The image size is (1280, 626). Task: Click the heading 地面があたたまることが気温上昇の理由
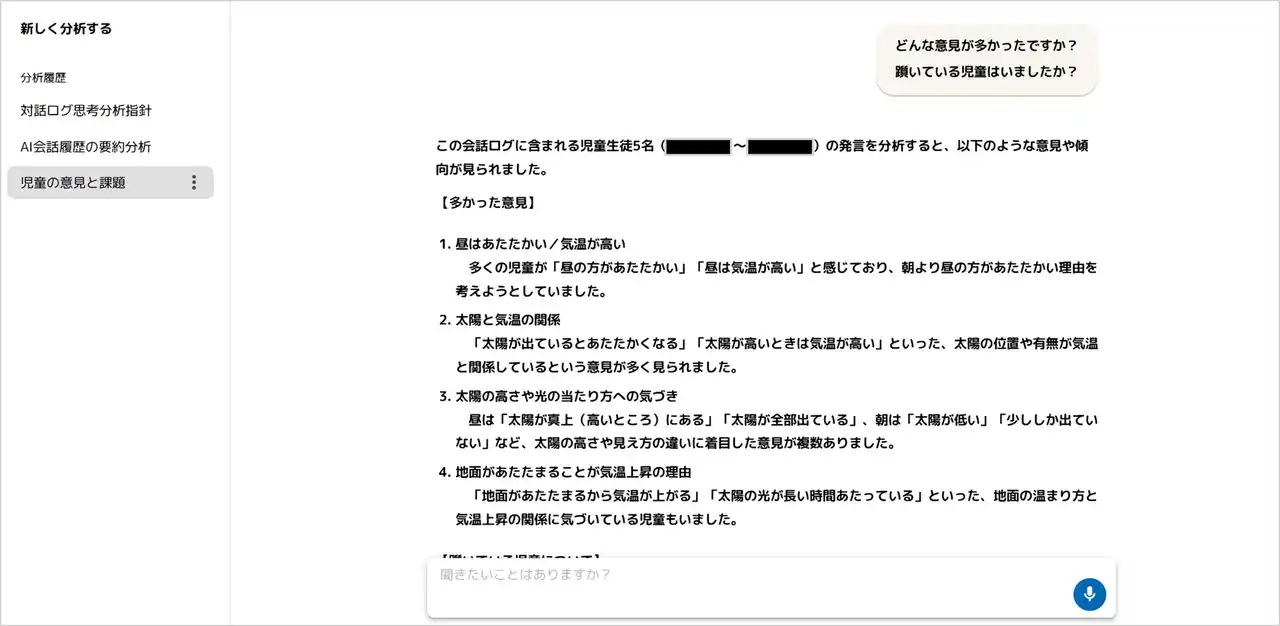point(574,472)
